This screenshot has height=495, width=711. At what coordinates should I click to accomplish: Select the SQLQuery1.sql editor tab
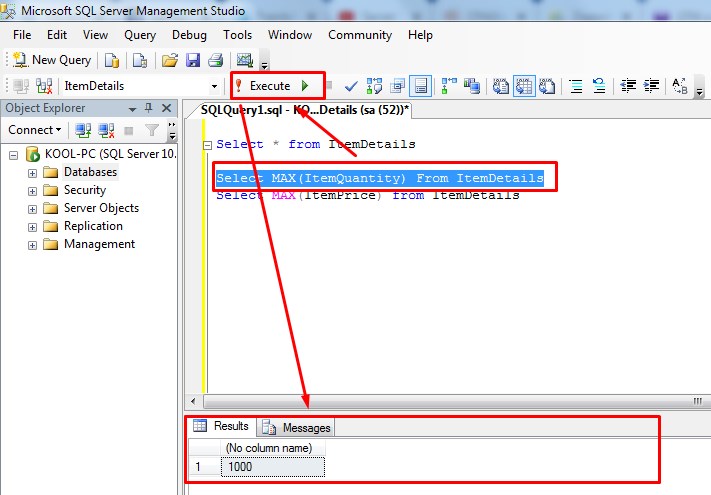click(x=305, y=110)
